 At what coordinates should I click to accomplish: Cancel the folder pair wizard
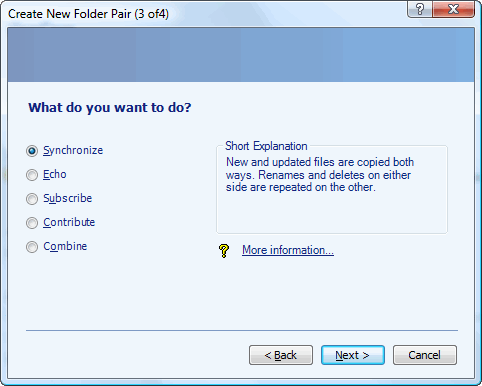tap(425, 355)
